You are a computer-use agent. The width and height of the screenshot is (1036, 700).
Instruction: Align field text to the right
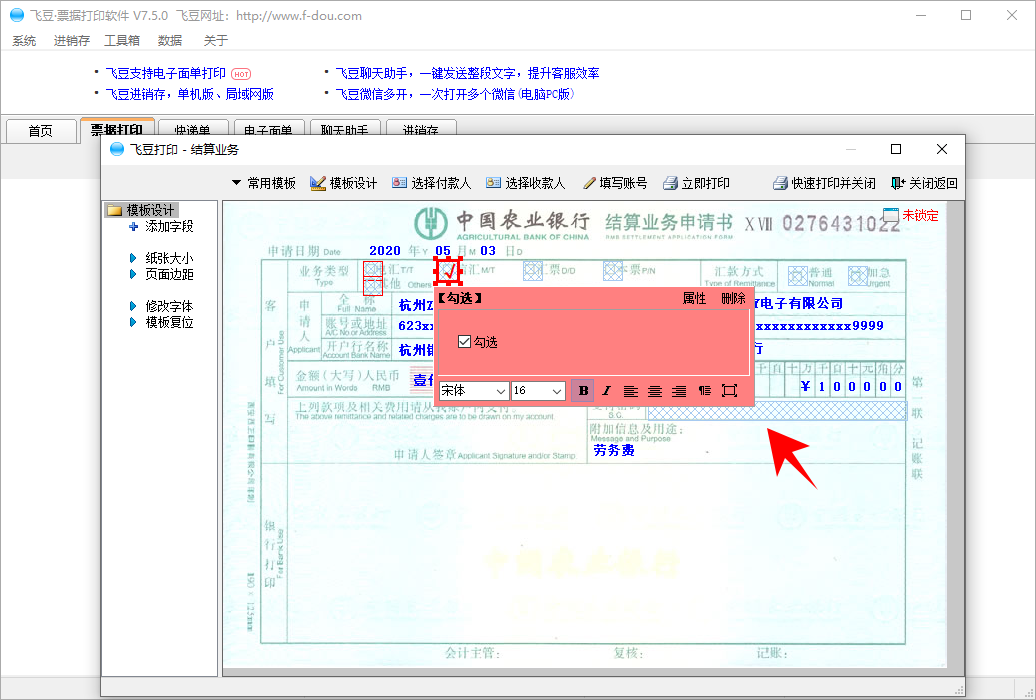(x=679, y=391)
